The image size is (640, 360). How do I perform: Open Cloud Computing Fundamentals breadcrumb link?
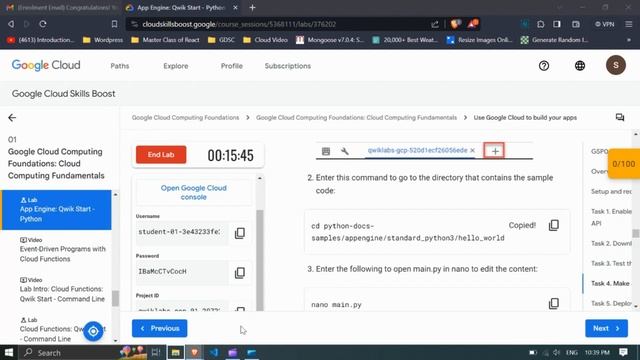pos(356,118)
